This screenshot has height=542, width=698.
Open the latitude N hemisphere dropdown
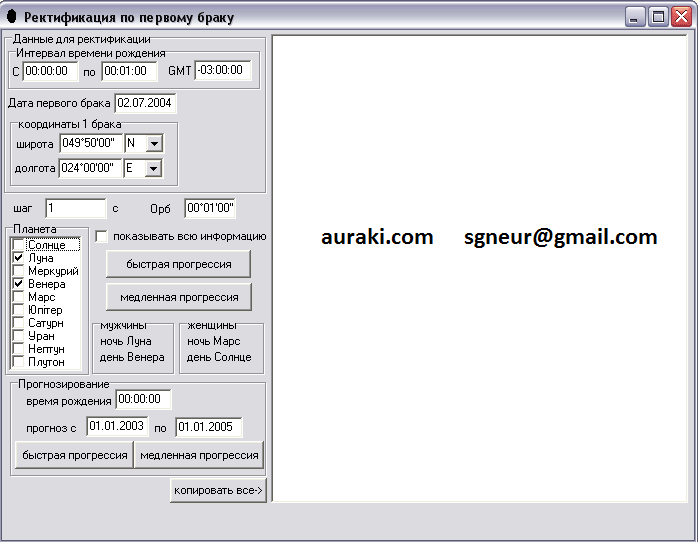(153, 144)
